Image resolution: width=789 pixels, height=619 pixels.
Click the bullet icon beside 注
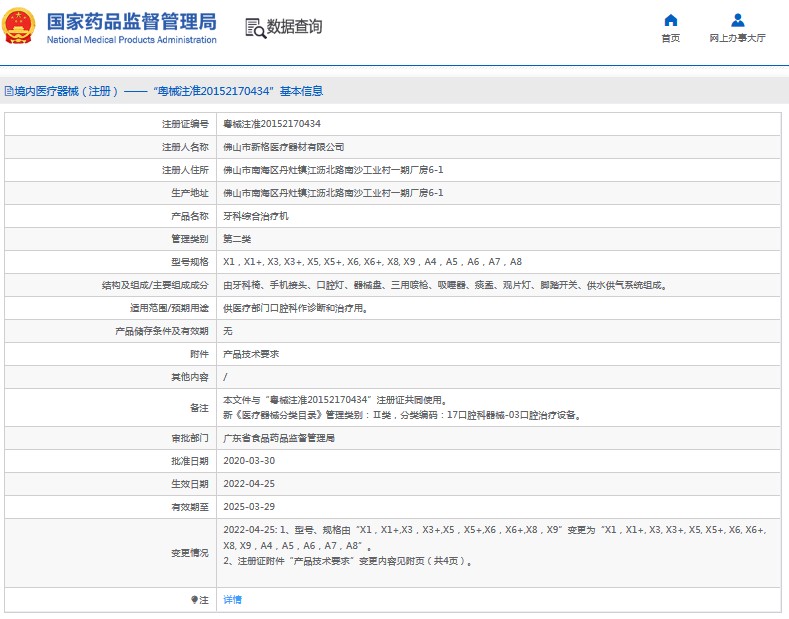pos(194,599)
